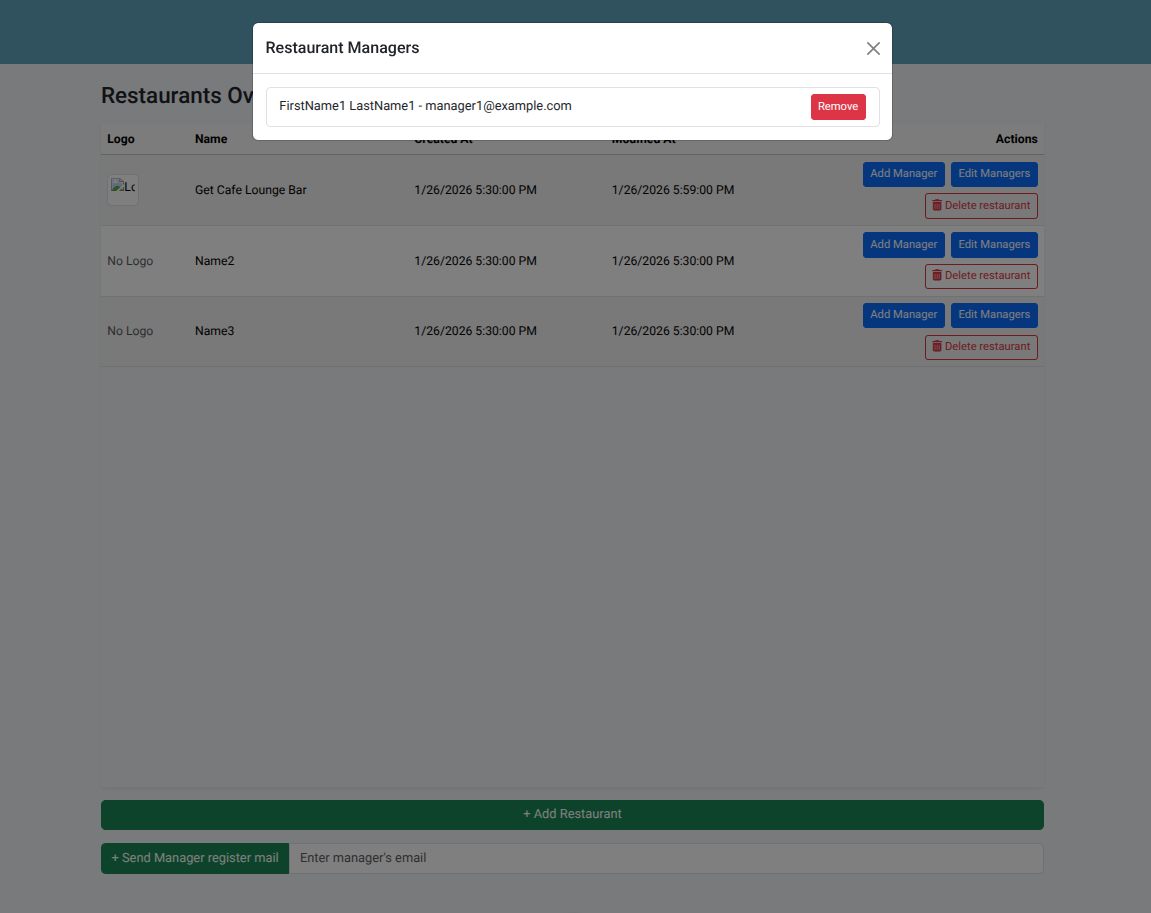
Task: Select the FirstName1 LastName1 manager entry
Action: pyautogui.click(x=425, y=106)
